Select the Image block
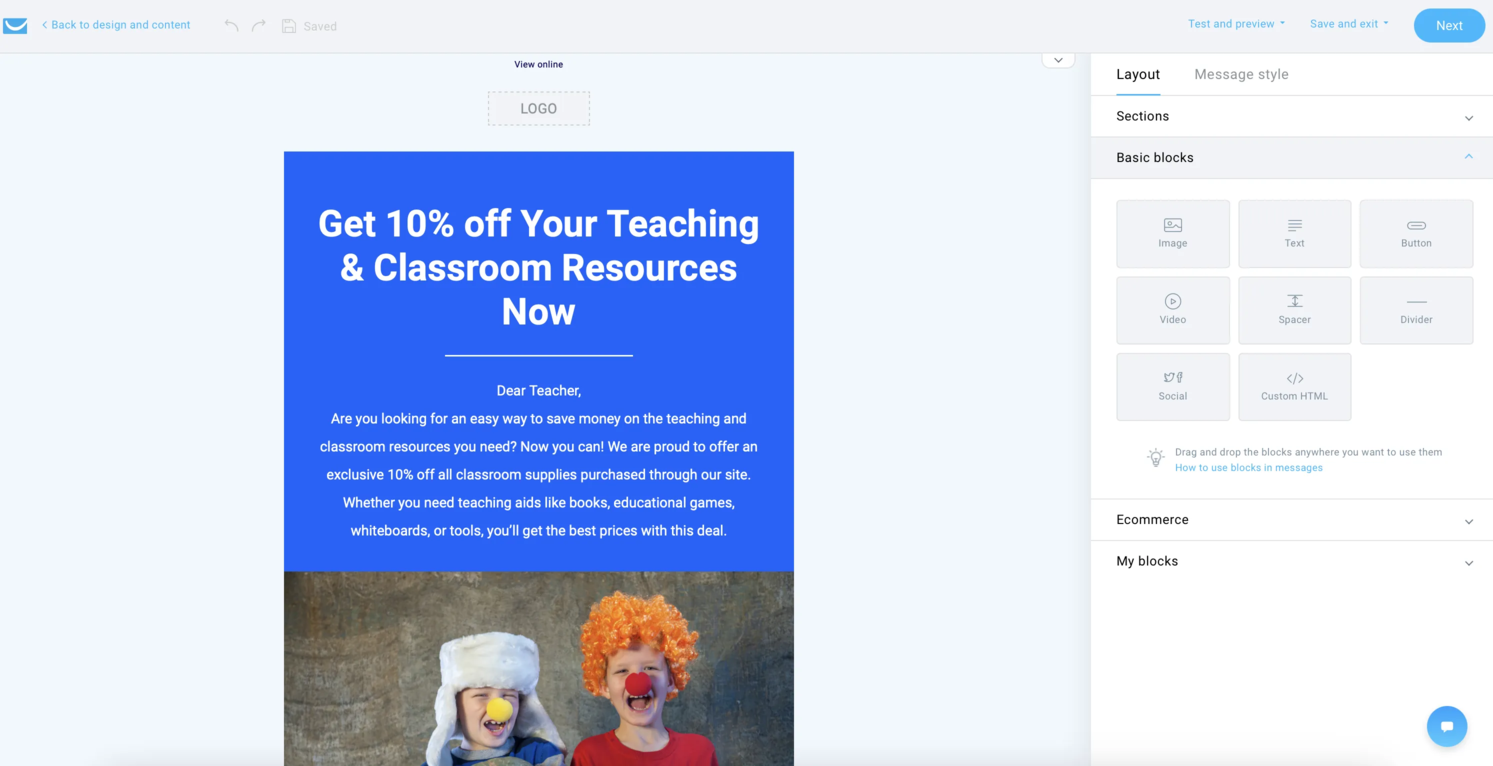Image resolution: width=1493 pixels, height=766 pixels. [x=1172, y=233]
